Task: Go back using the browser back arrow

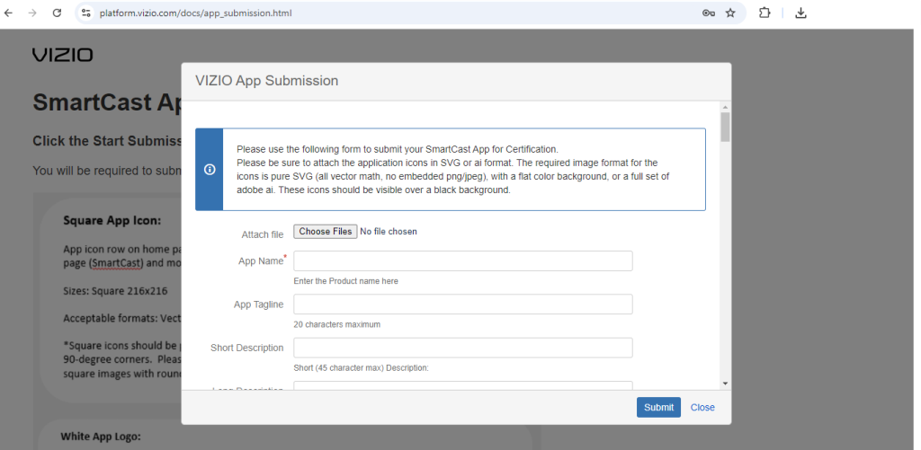Action: (x=9, y=13)
